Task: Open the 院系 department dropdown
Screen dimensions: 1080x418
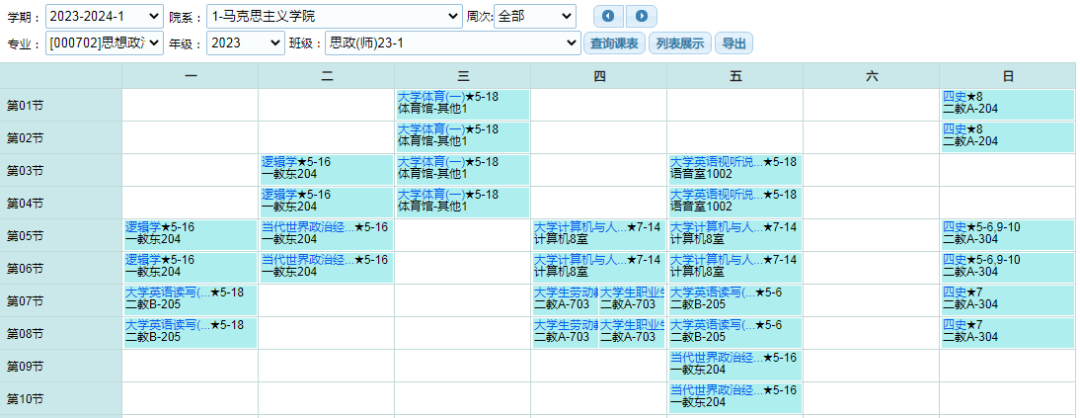Action: (334, 15)
